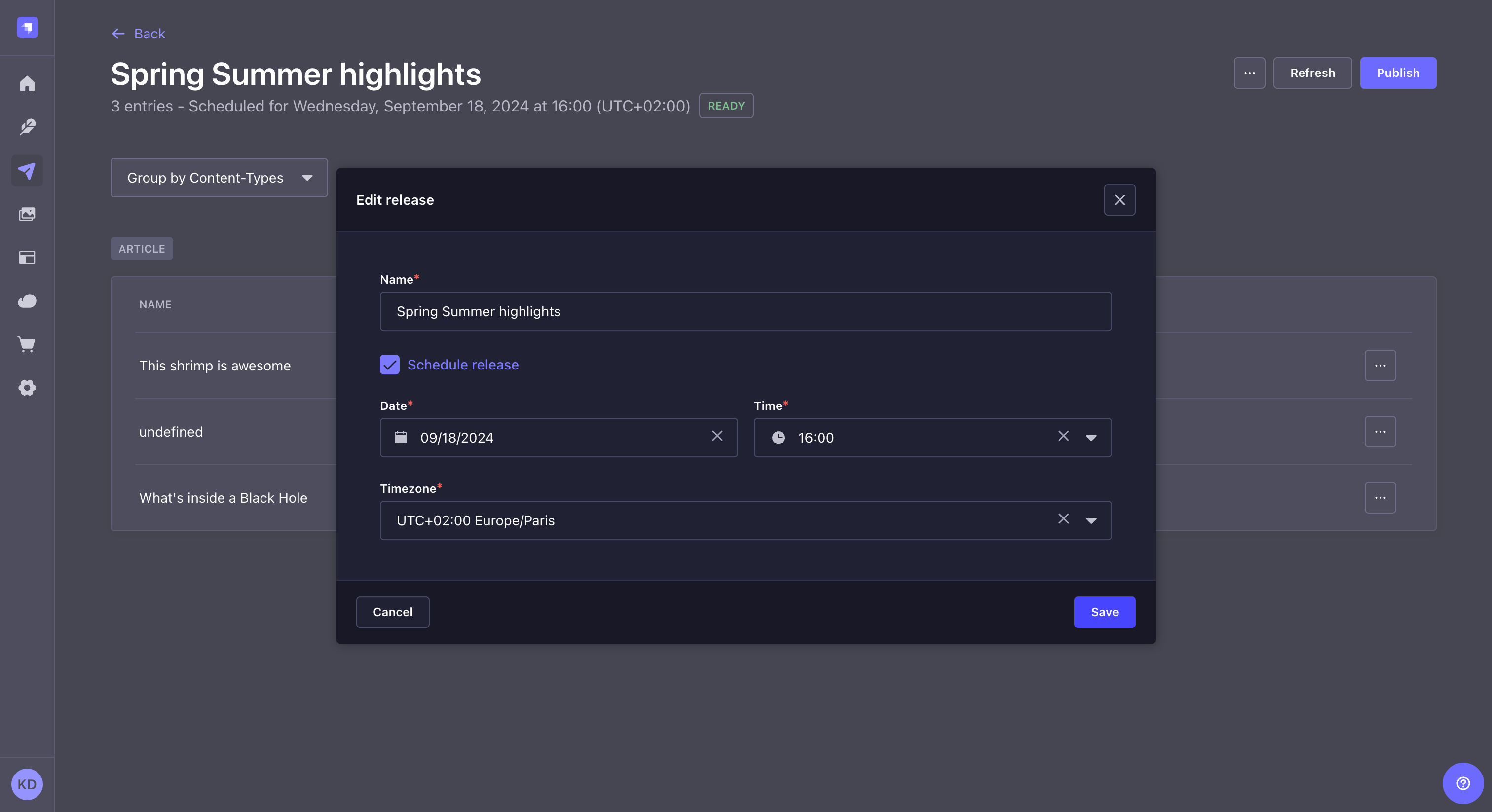Screen dimensions: 1492x812
Task: Click the close X icon on modal
Action: point(1120,200)
